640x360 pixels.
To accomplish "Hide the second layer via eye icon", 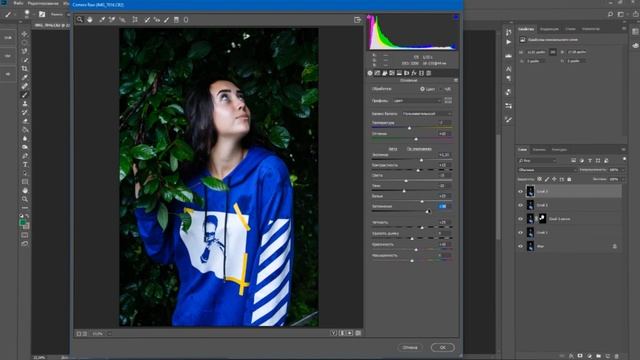I will point(520,205).
